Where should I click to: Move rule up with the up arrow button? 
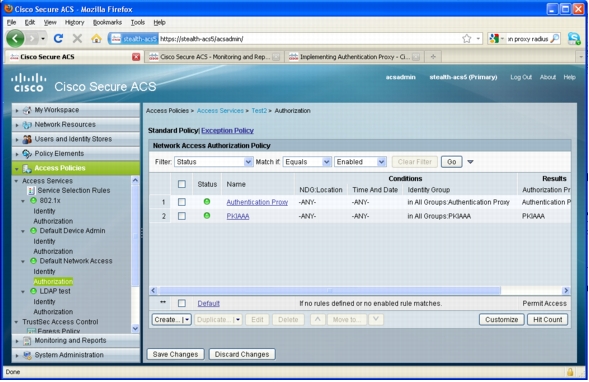click(318, 320)
